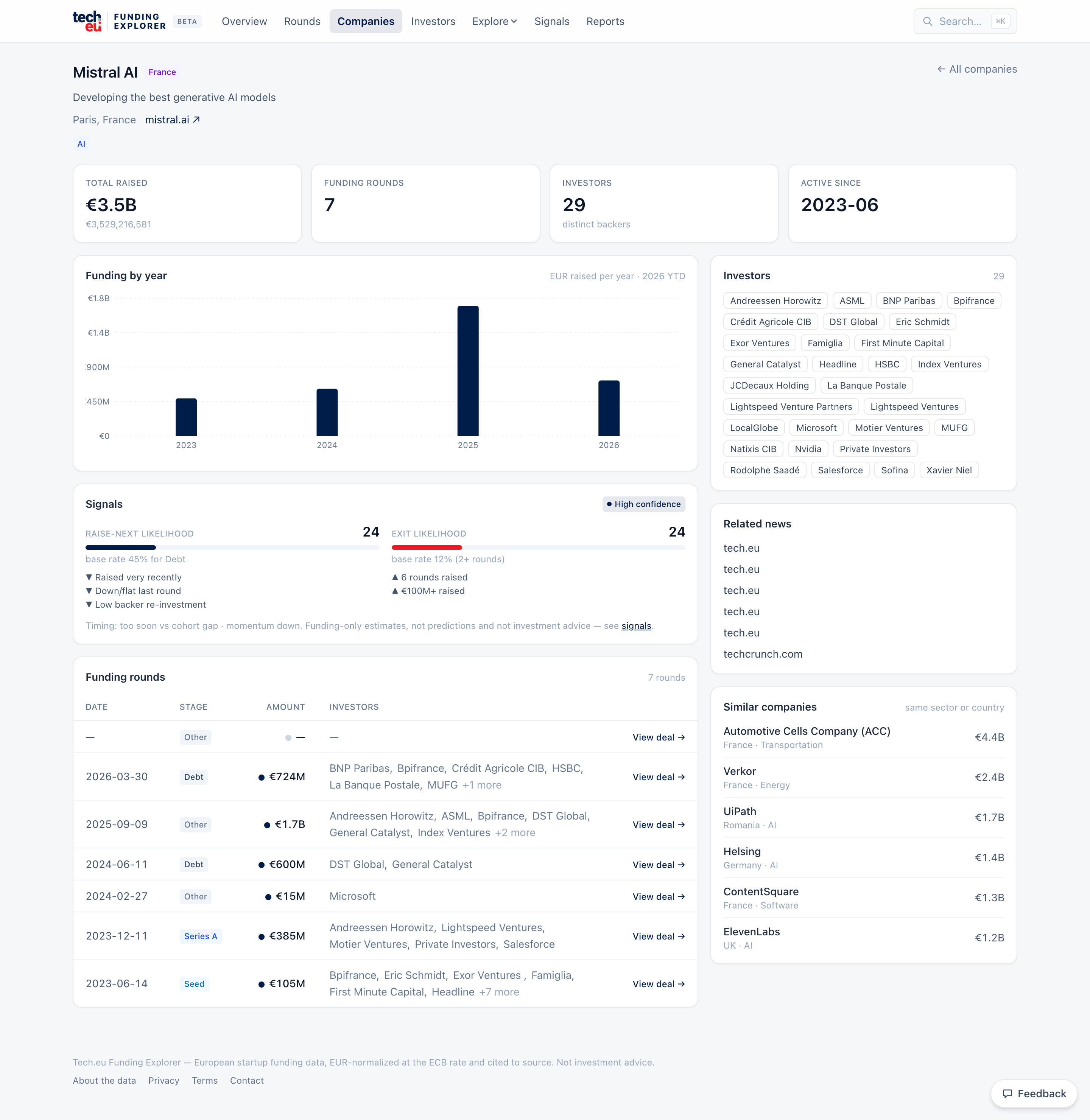Screen dimensions: 1090x1120
Task: View deal for 2026-03-30 Debt round
Action: tap(658, 776)
